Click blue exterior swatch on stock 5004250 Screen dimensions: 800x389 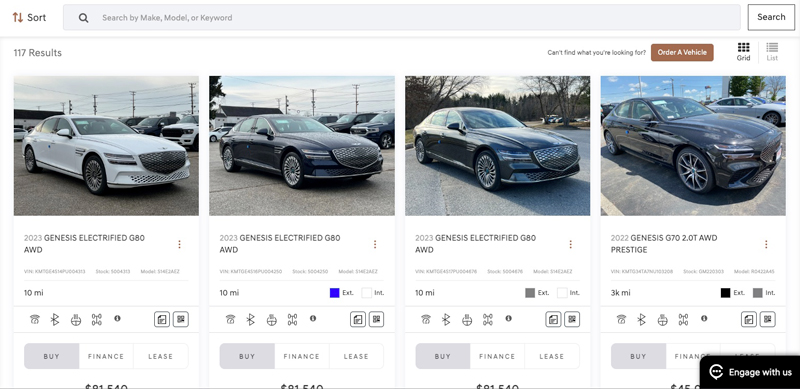[335, 293]
